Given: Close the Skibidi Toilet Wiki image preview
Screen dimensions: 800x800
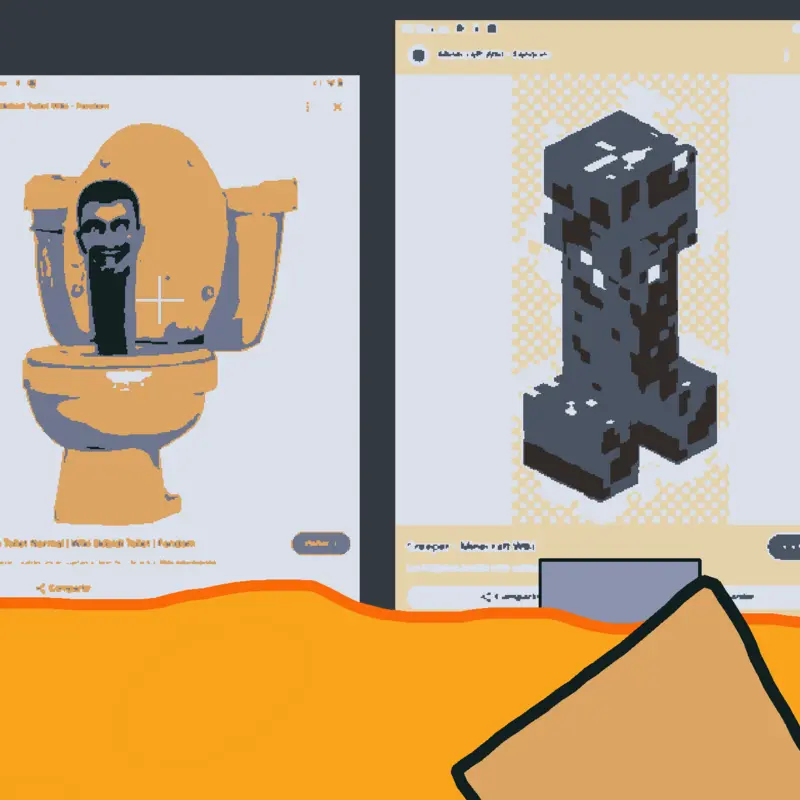Looking at the screenshot, I should point(337,107).
